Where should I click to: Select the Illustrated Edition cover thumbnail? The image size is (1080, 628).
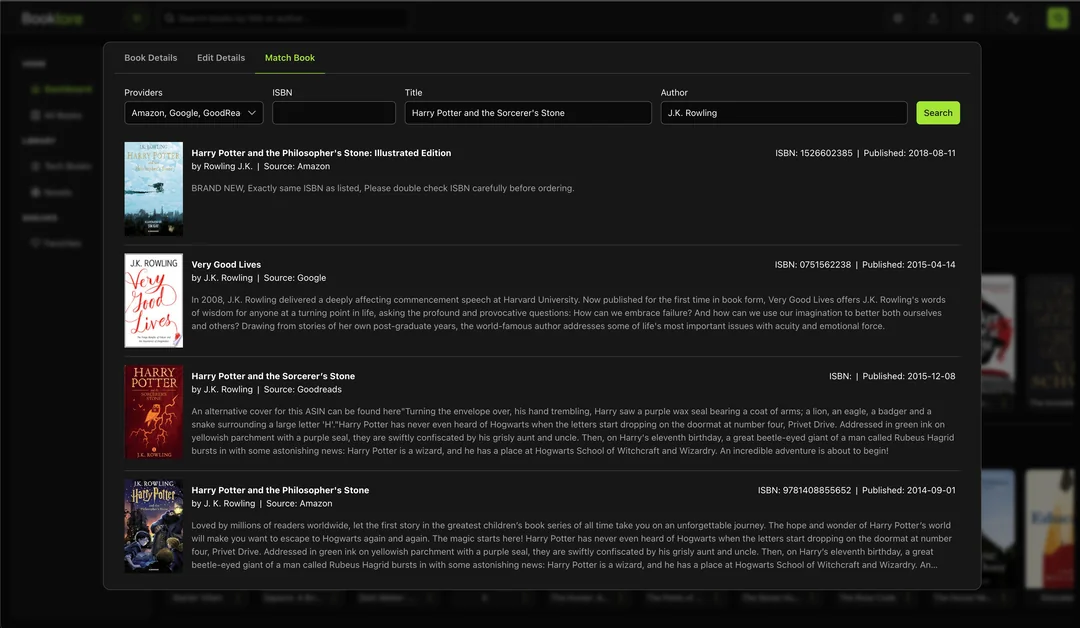tap(154, 189)
